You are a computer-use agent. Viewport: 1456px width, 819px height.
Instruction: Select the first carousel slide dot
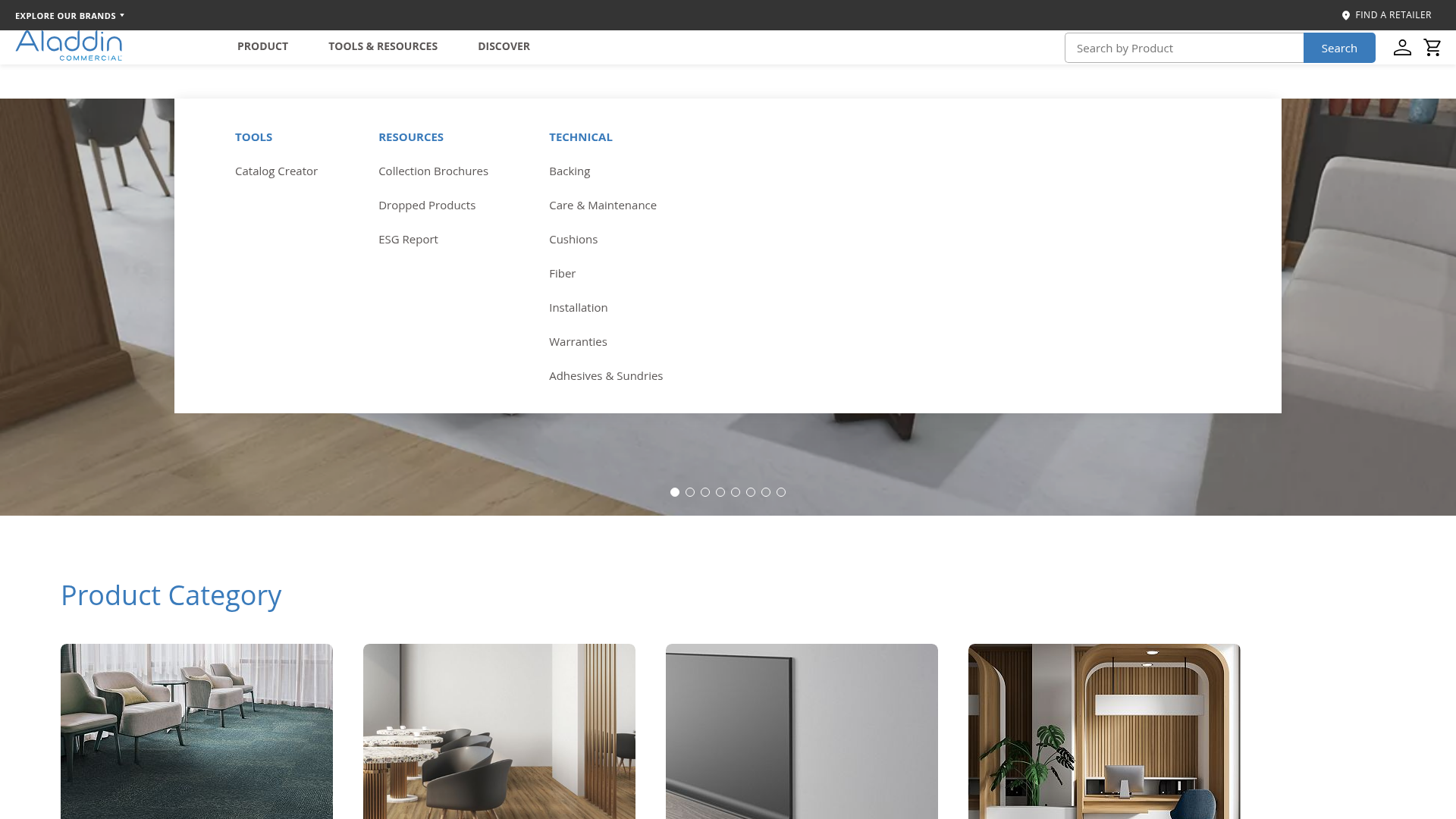tap(675, 492)
